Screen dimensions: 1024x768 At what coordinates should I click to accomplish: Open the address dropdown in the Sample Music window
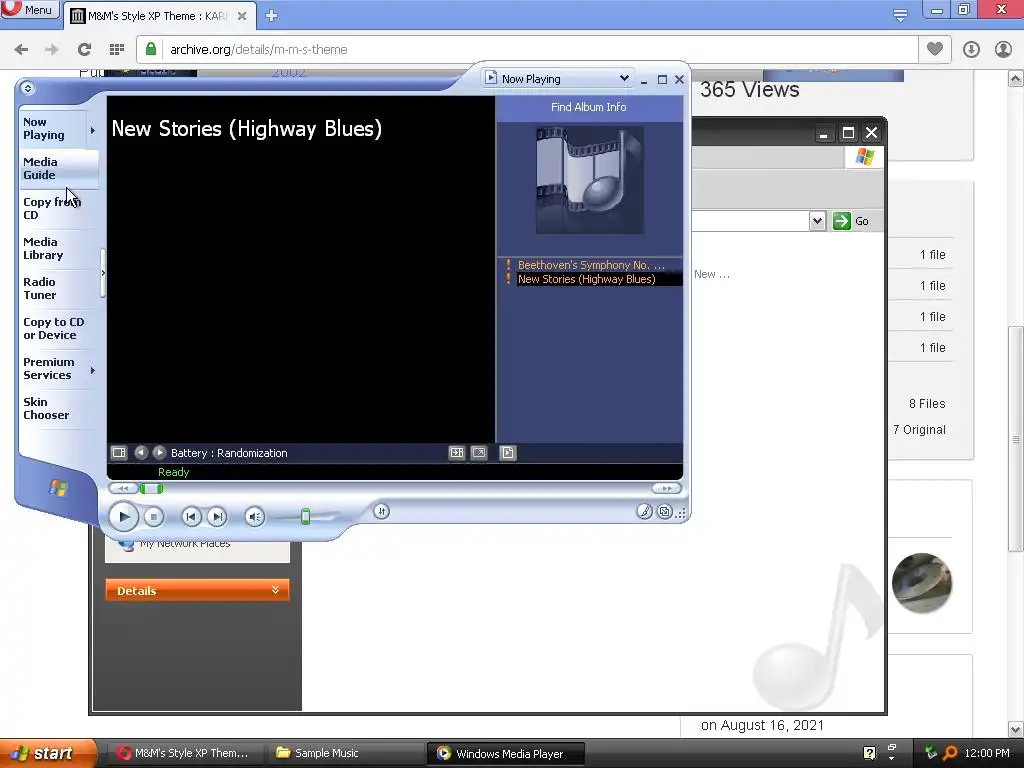[817, 221]
